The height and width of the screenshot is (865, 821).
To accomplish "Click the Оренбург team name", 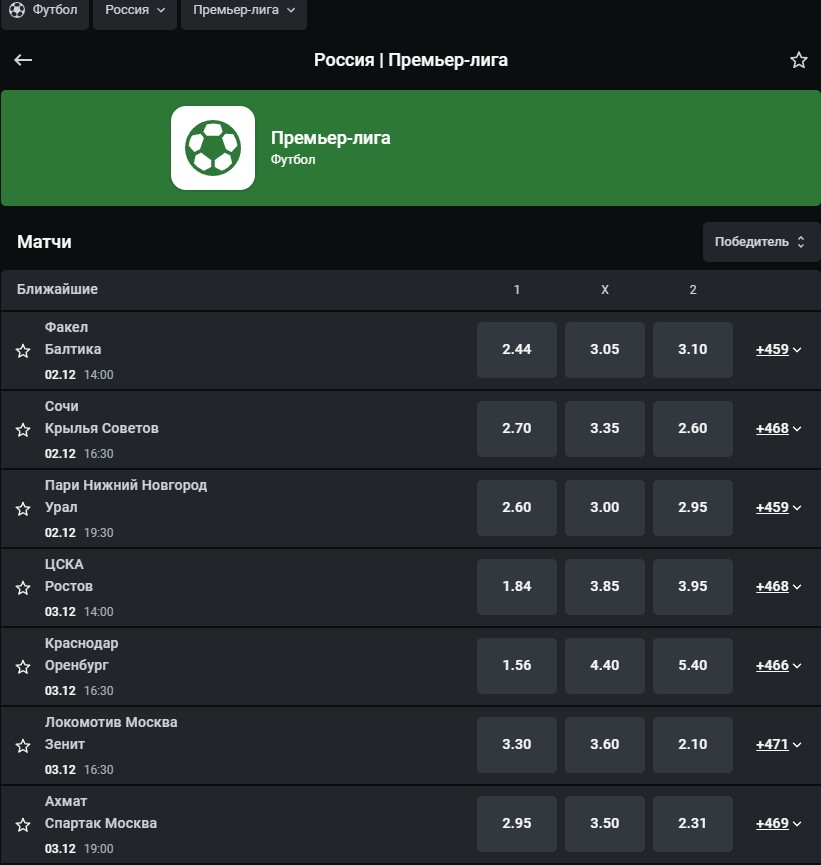I will [x=77, y=665].
